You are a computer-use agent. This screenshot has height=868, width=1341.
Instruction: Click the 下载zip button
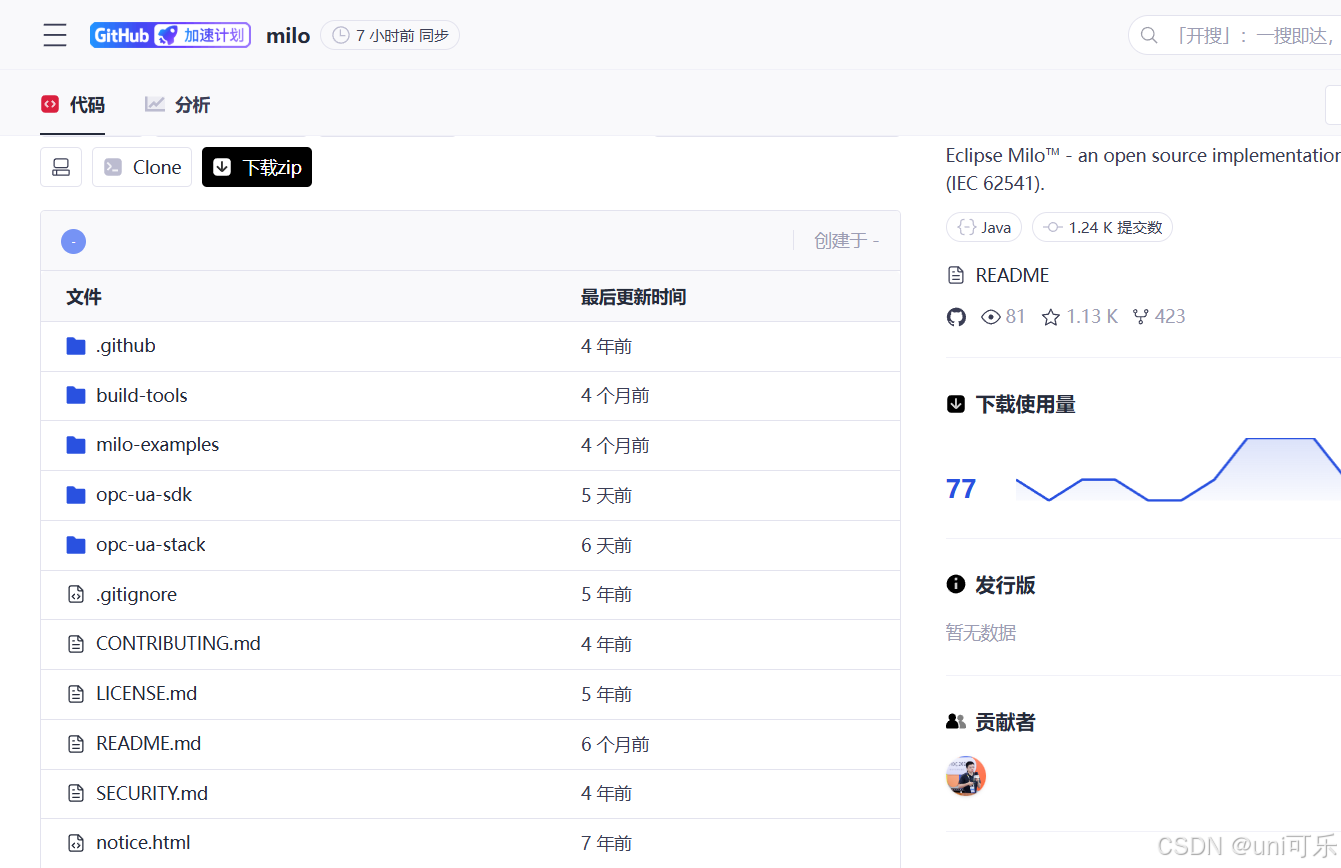click(257, 167)
